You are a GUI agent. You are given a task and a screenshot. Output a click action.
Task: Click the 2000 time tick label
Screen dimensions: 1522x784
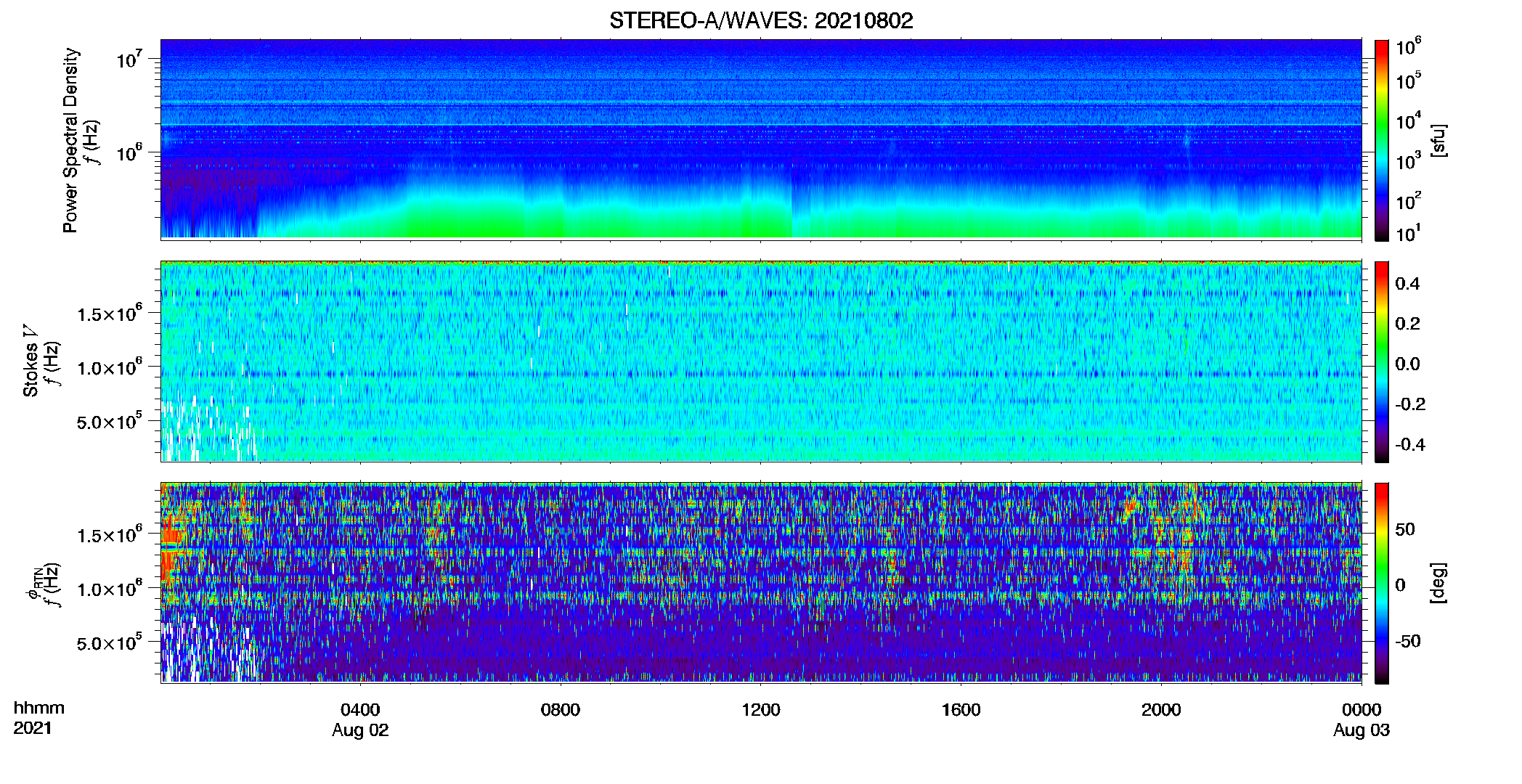(x=1161, y=710)
